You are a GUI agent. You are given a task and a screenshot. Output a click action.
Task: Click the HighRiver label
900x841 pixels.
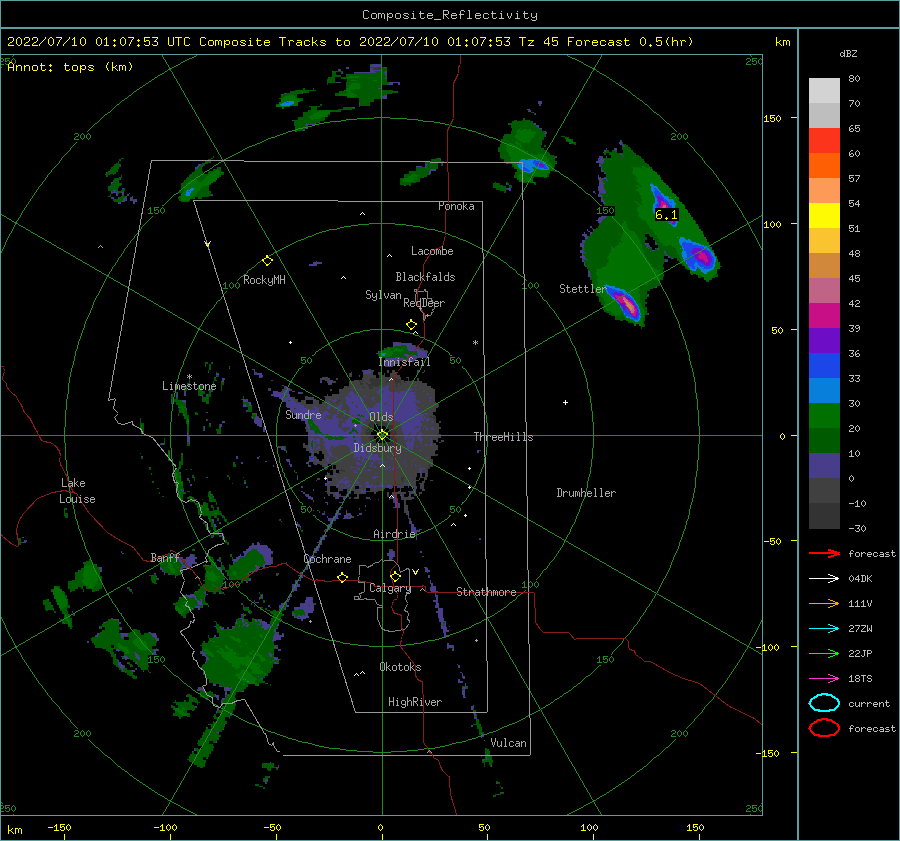click(x=415, y=702)
